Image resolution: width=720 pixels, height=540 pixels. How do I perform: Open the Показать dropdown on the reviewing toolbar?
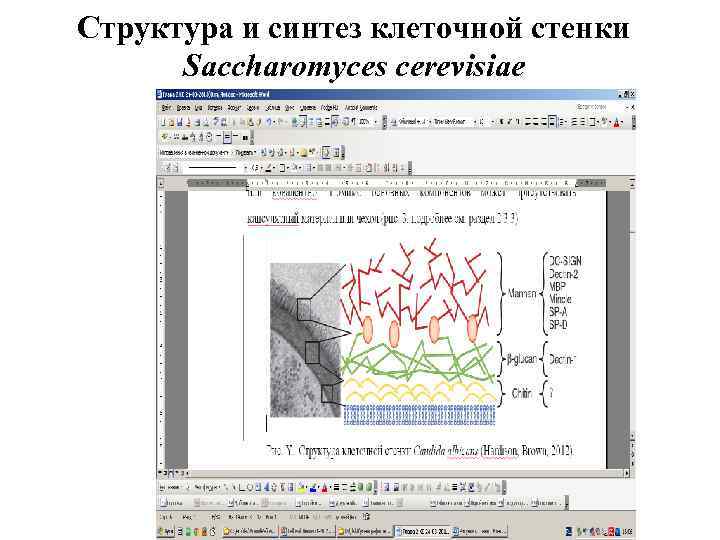tap(245, 152)
